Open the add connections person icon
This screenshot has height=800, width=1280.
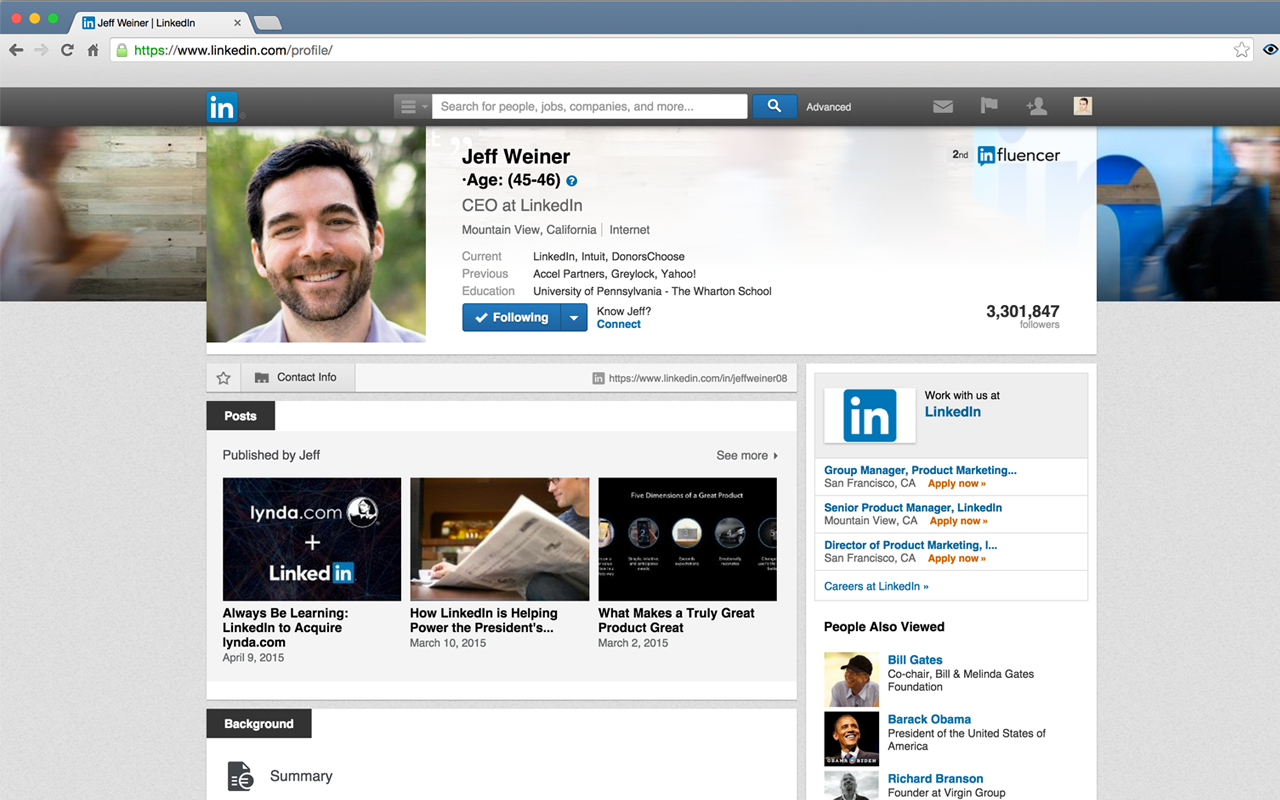click(1036, 106)
